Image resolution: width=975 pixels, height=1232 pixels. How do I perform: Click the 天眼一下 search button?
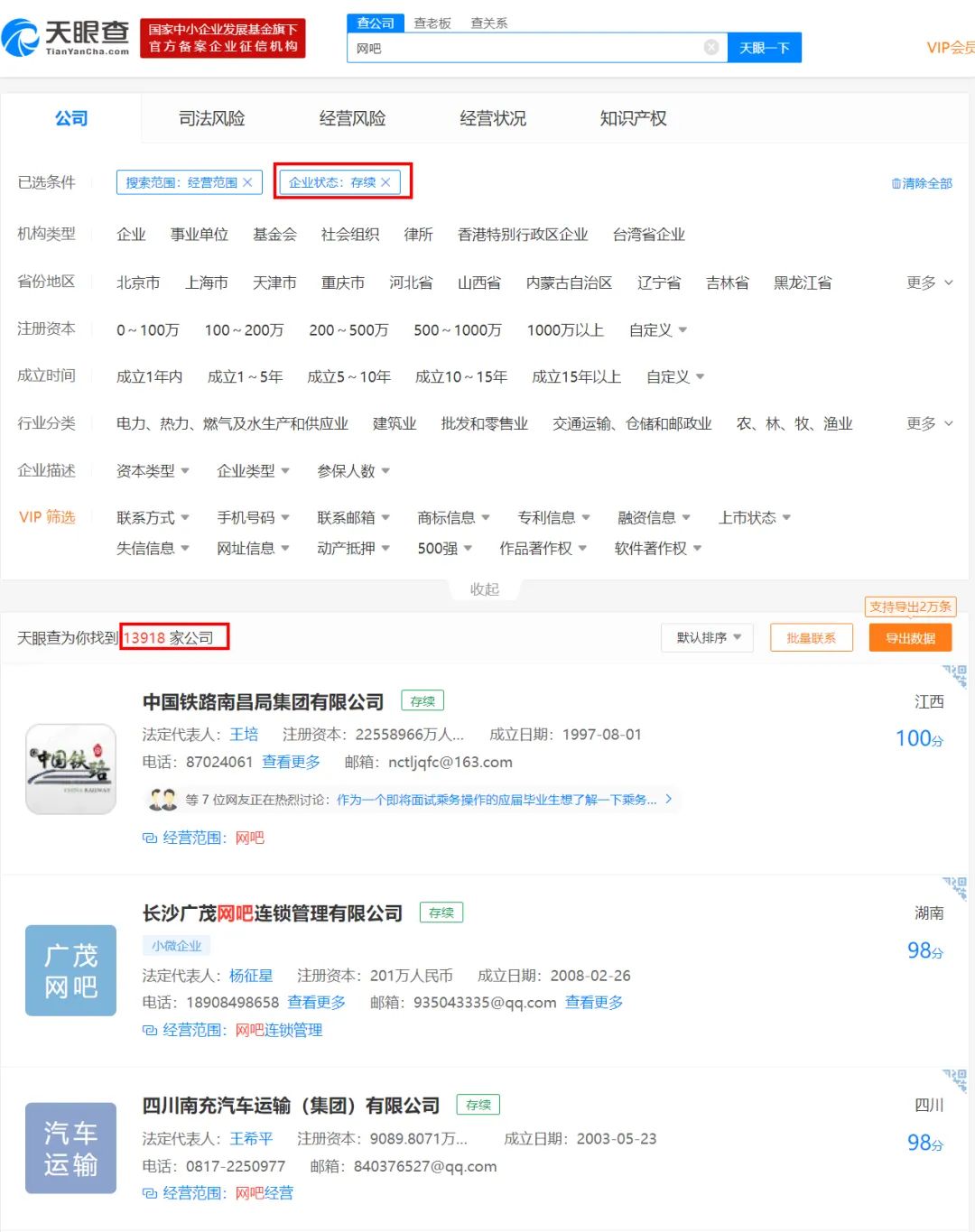(764, 48)
